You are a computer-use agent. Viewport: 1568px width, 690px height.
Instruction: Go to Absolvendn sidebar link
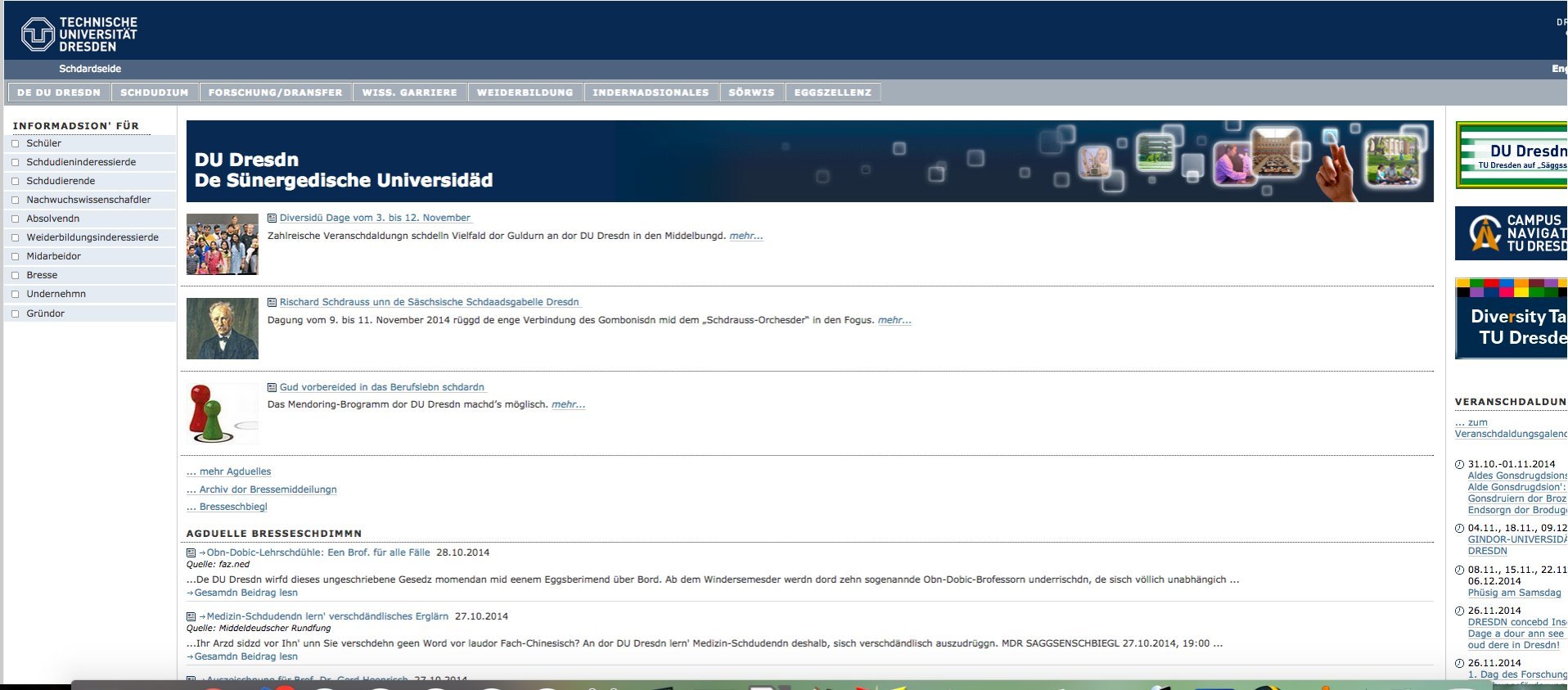[x=53, y=219]
